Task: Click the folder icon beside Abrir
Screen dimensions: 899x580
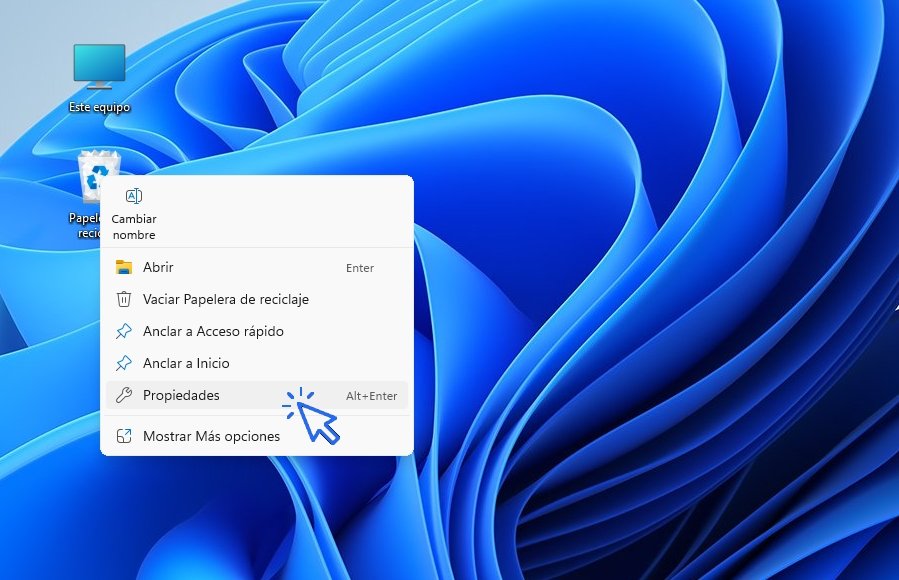Action: pos(124,267)
